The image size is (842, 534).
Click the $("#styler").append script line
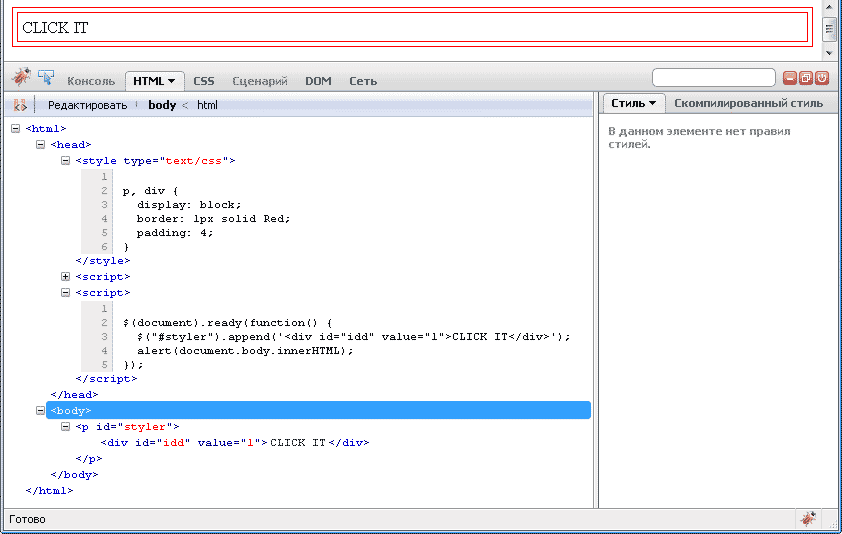pos(353,337)
